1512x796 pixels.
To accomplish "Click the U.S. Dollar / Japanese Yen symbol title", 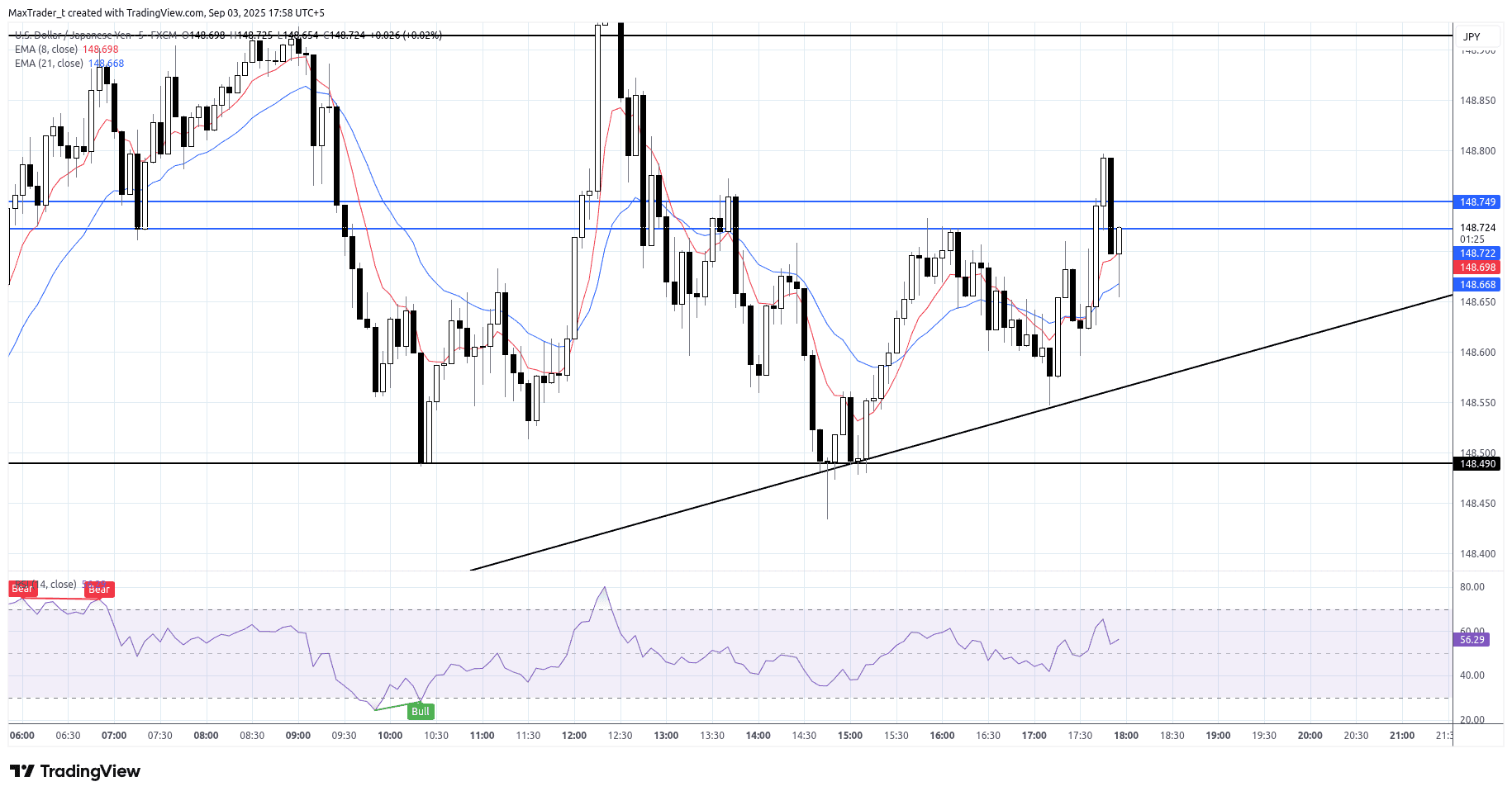I will 73,36.
